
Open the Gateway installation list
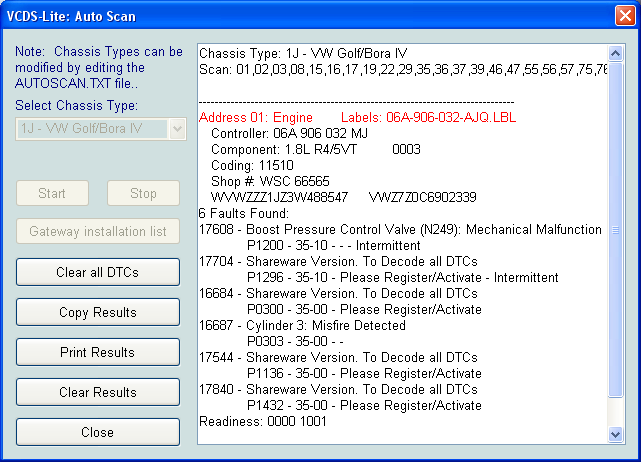(x=98, y=231)
